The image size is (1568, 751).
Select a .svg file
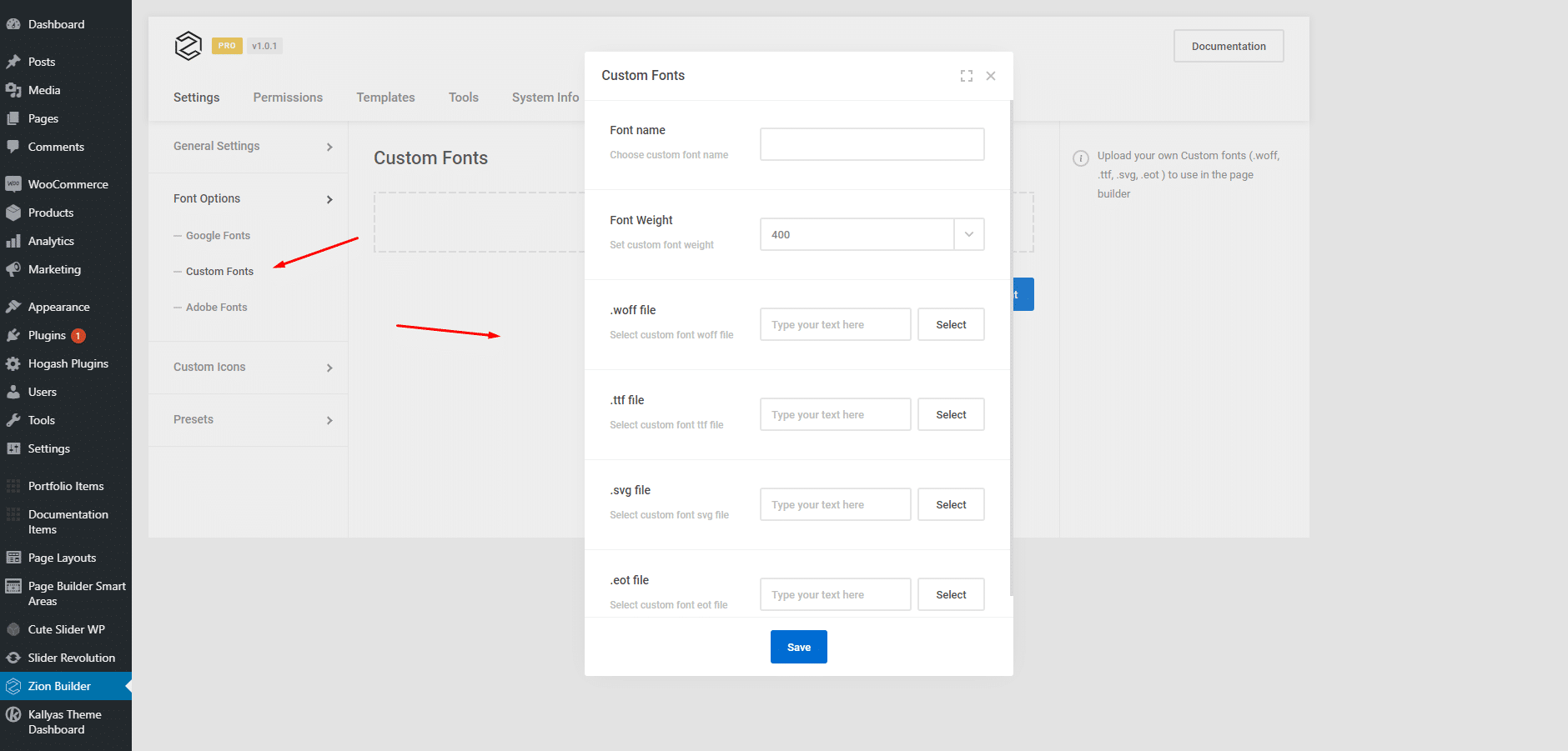pyautogui.click(x=951, y=504)
